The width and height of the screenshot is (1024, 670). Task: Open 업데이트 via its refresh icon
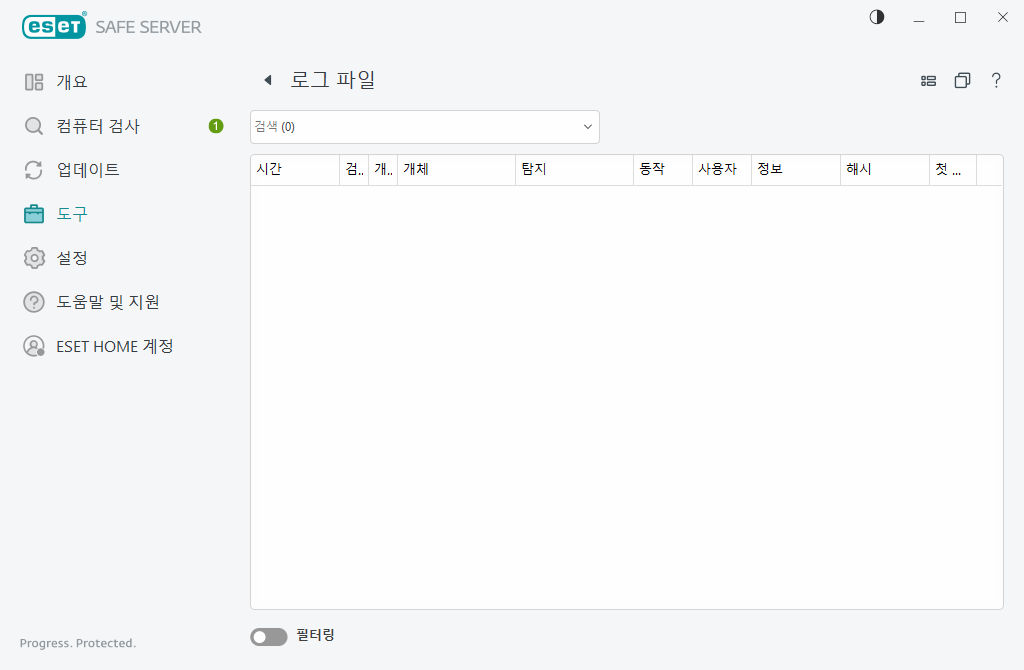click(33, 170)
